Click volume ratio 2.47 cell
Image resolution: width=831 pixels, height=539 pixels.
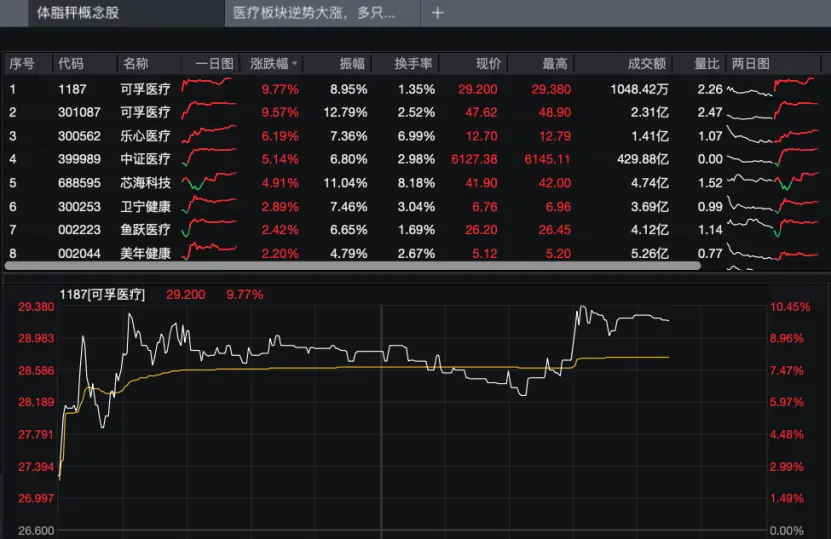pyautogui.click(x=710, y=112)
